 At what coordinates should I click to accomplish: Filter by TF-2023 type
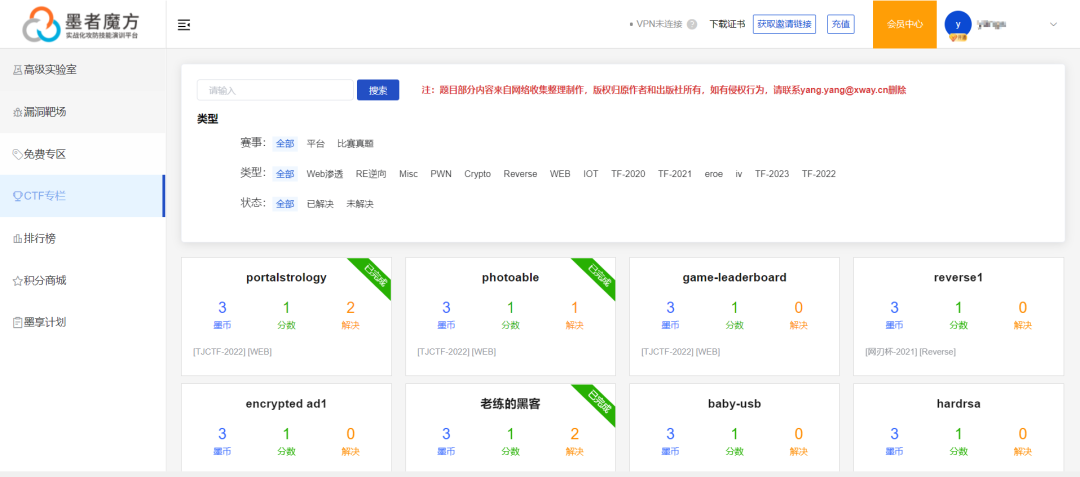tap(772, 174)
